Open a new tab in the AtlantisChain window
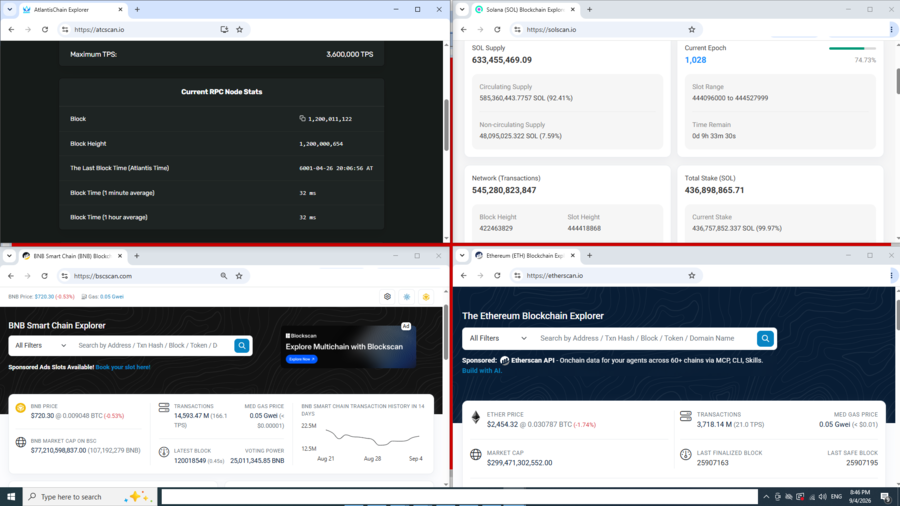This screenshot has height=506, width=900. pos(137,9)
